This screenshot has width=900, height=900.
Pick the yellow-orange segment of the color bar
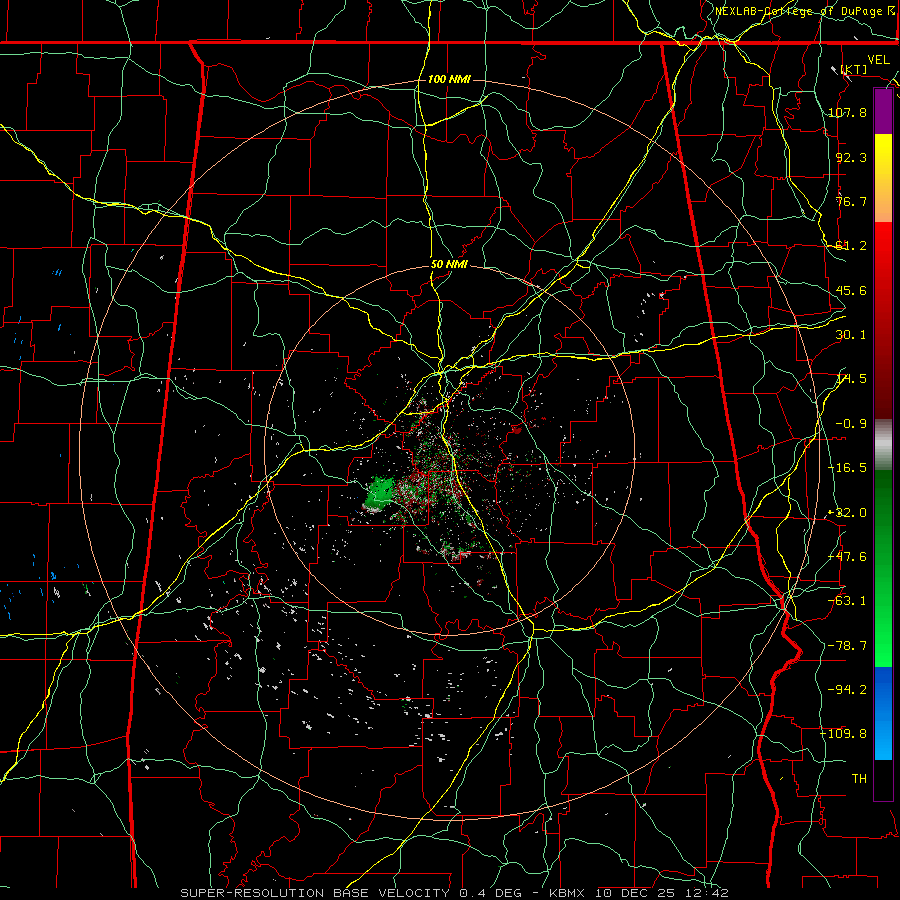tap(883, 178)
